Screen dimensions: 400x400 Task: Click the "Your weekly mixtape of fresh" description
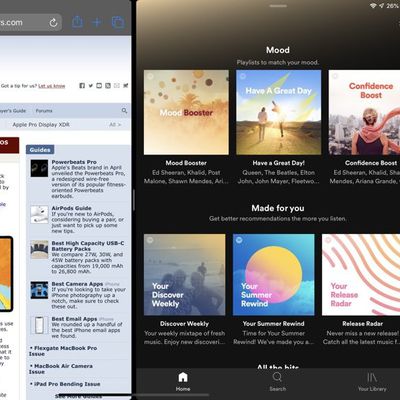tap(185, 333)
